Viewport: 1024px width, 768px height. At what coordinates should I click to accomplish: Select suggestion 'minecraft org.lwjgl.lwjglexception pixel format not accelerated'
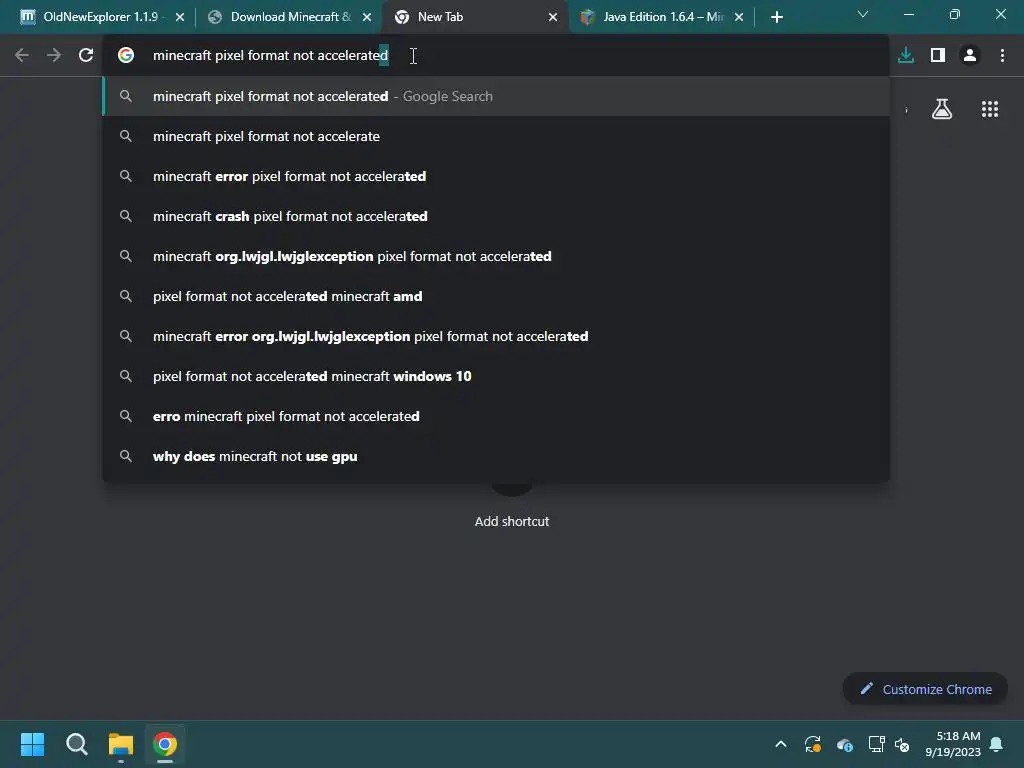[x=496, y=256]
